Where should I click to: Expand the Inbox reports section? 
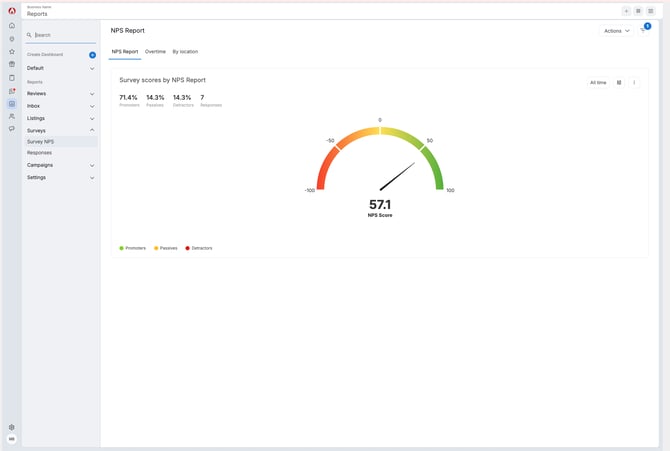pos(60,106)
